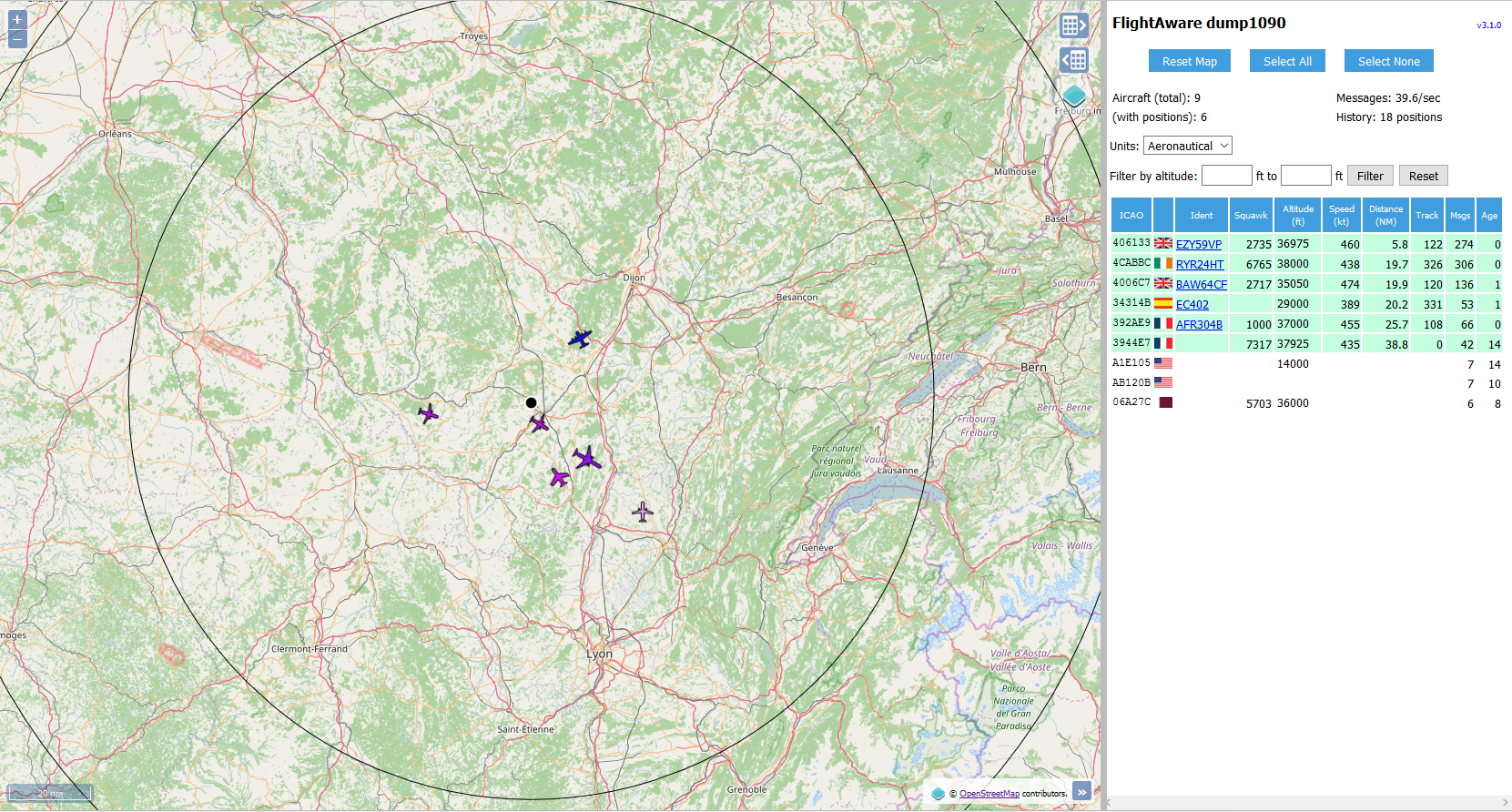This screenshot has height=812, width=1512.
Task: Select the blue aircraft icon near Dijon
Action: pos(580,340)
